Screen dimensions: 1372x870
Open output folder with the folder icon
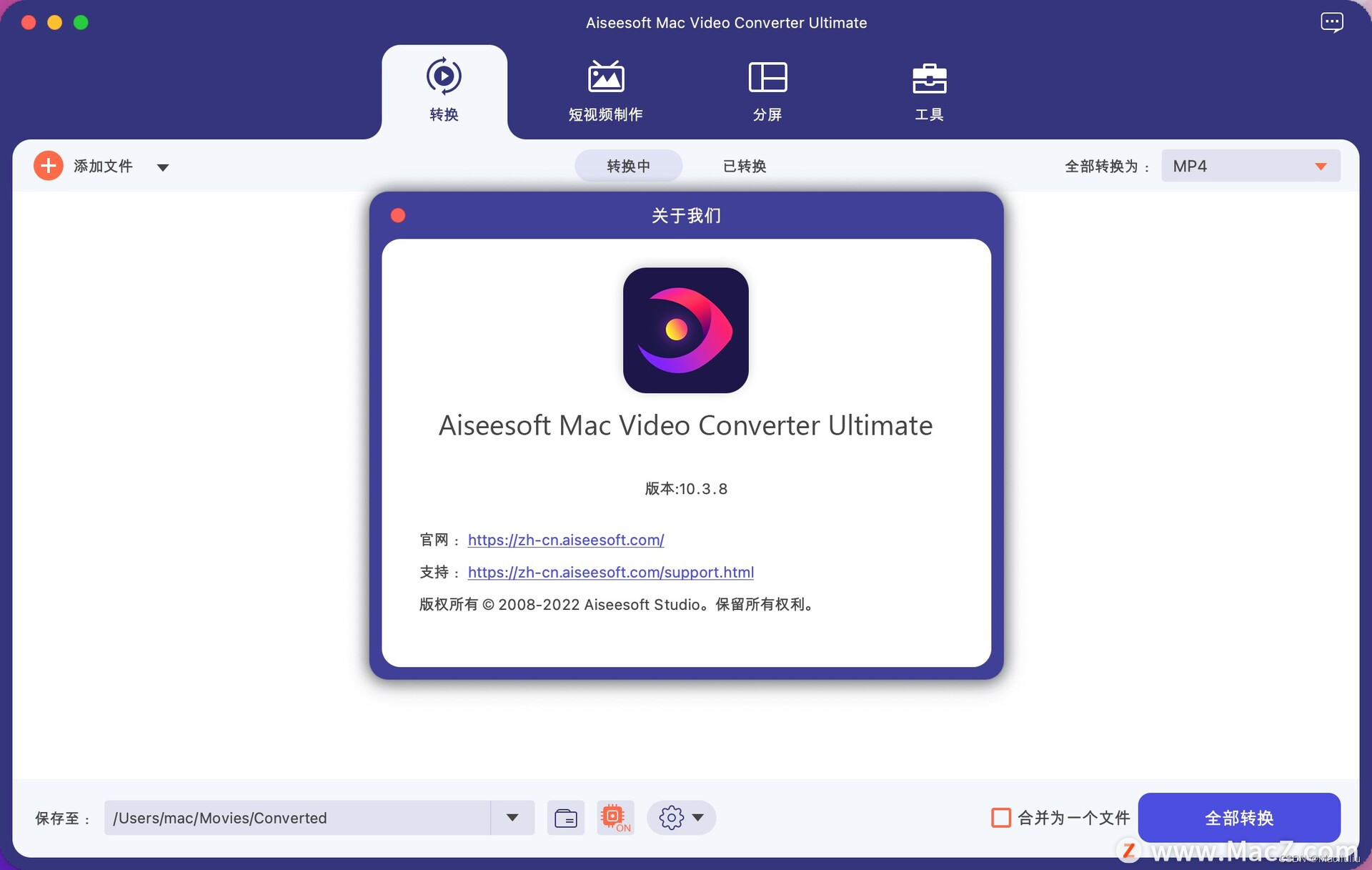566,818
